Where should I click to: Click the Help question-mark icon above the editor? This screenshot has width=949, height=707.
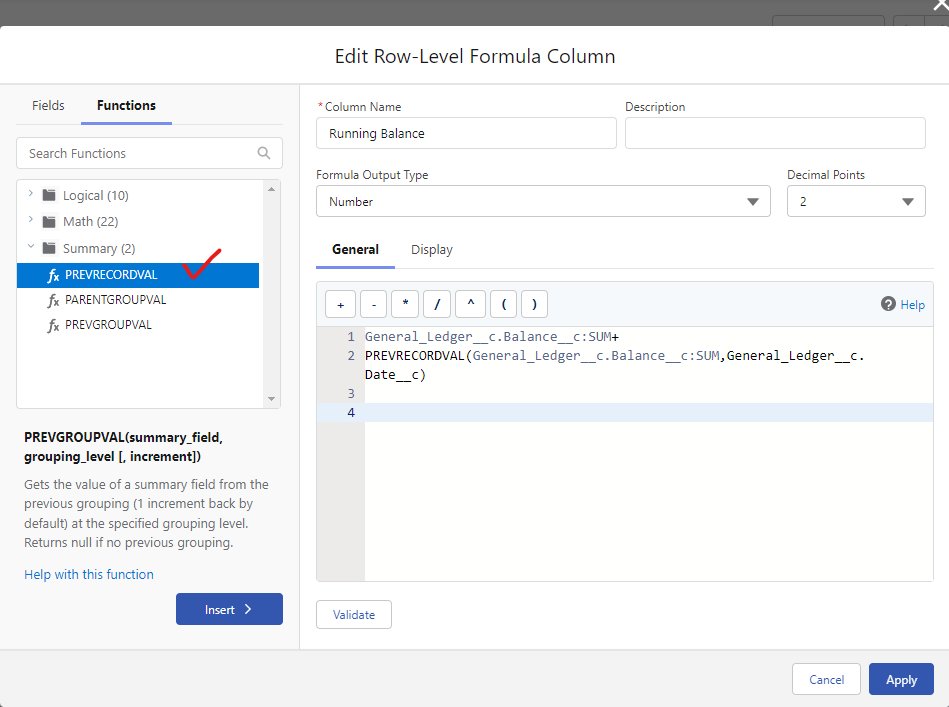click(888, 304)
